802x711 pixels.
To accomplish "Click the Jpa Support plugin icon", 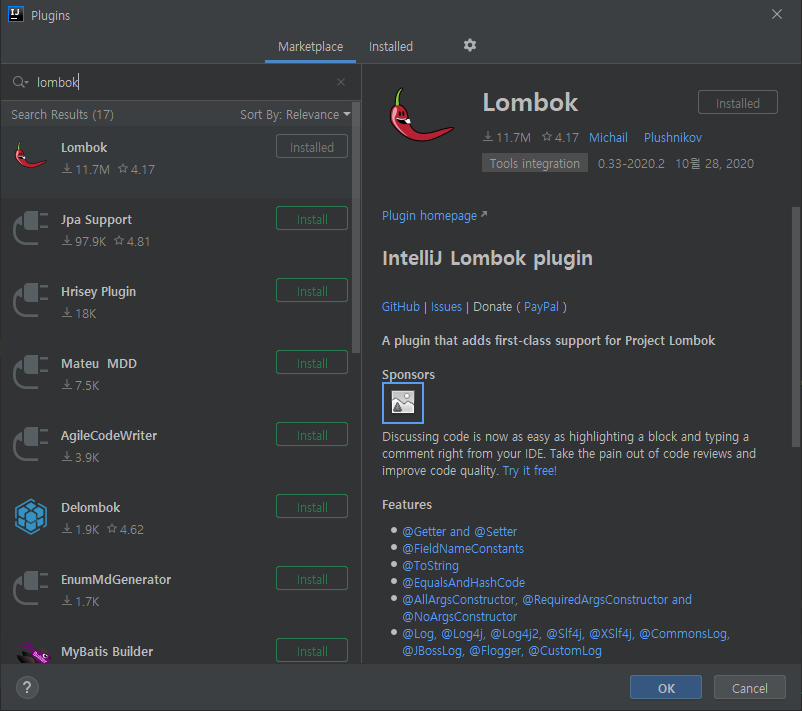I will click(x=31, y=228).
